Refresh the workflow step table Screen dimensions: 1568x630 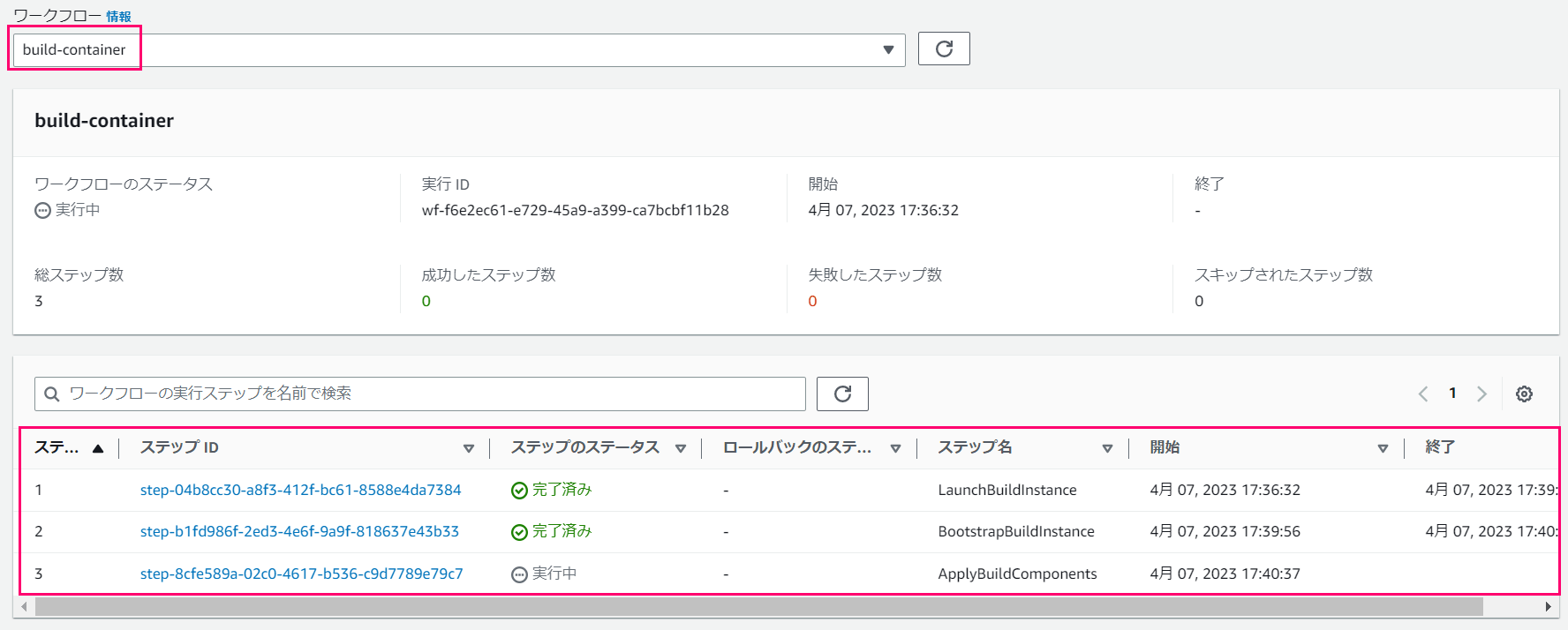(x=842, y=394)
